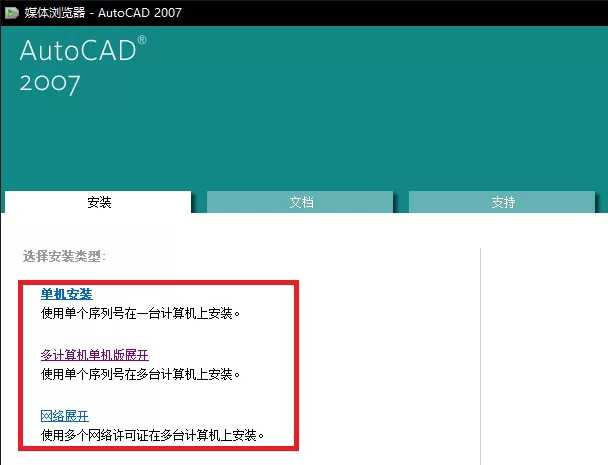Image resolution: width=608 pixels, height=465 pixels.
Task: Click text 使用多个网络许可证在多台计算机上安装。
Action: click(x=152, y=435)
